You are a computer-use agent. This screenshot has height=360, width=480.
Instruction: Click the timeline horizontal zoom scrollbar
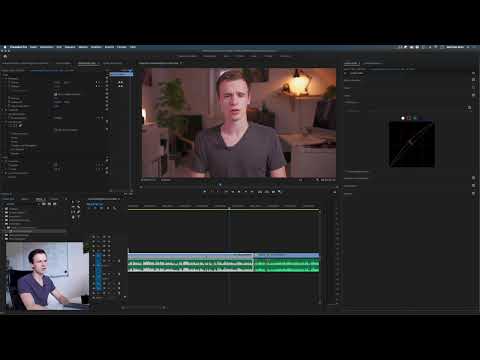(144, 308)
